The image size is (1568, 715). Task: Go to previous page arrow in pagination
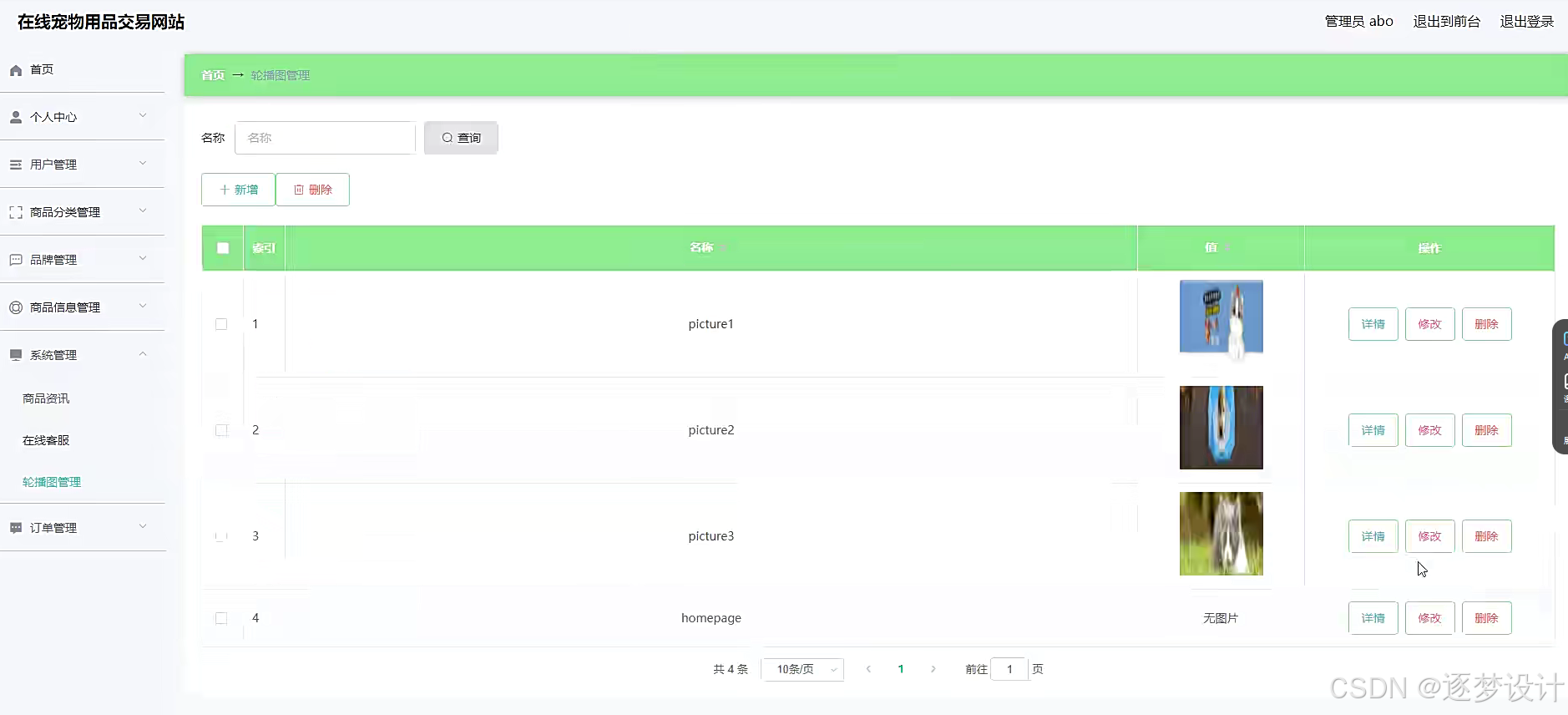(868, 669)
